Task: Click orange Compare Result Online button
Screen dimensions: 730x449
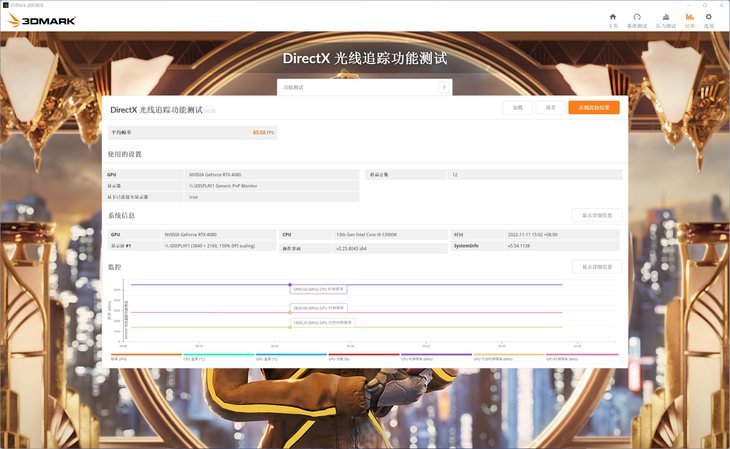Action: click(x=594, y=108)
